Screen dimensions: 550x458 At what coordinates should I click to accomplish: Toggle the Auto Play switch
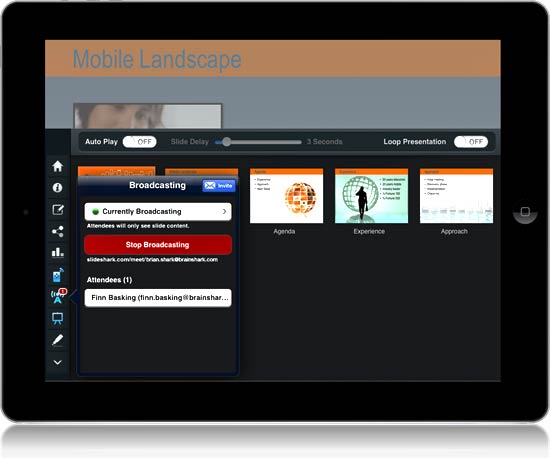click(139, 142)
